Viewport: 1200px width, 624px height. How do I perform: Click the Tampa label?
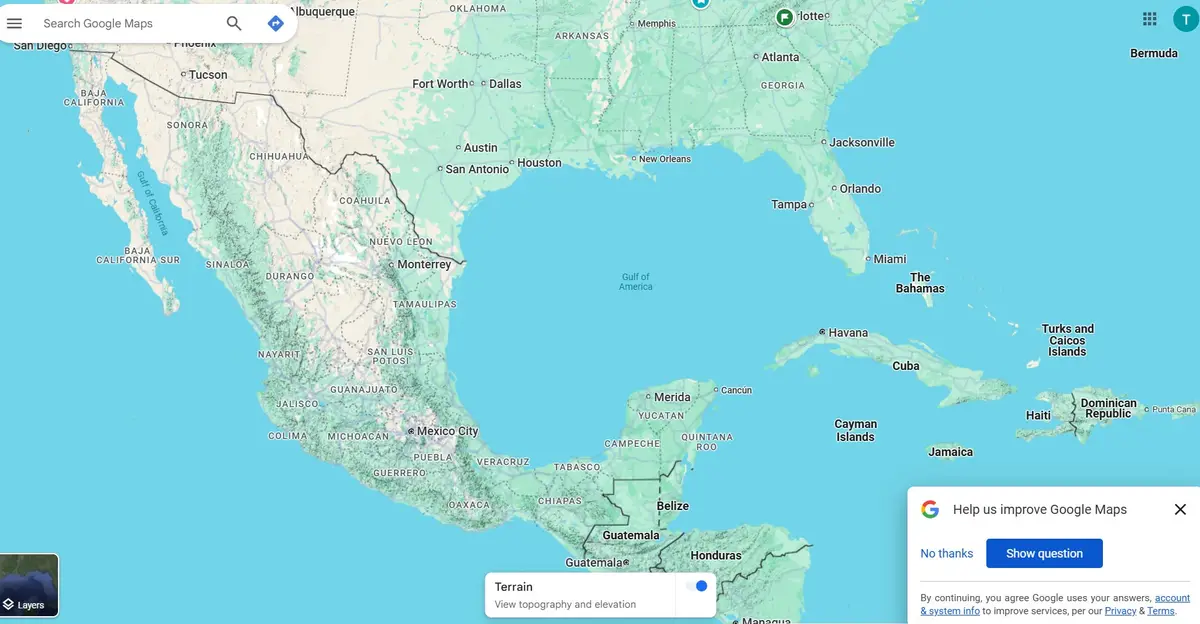coord(789,204)
